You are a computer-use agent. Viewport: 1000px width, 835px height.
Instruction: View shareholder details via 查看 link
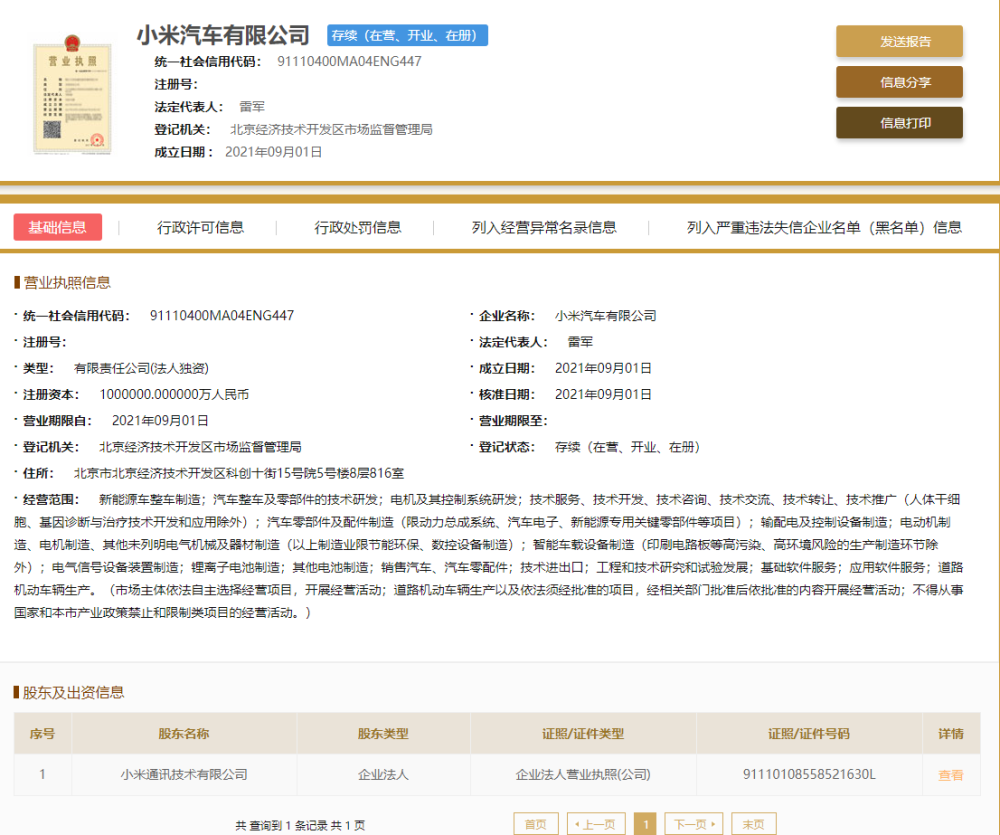pyautogui.click(x=950, y=775)
